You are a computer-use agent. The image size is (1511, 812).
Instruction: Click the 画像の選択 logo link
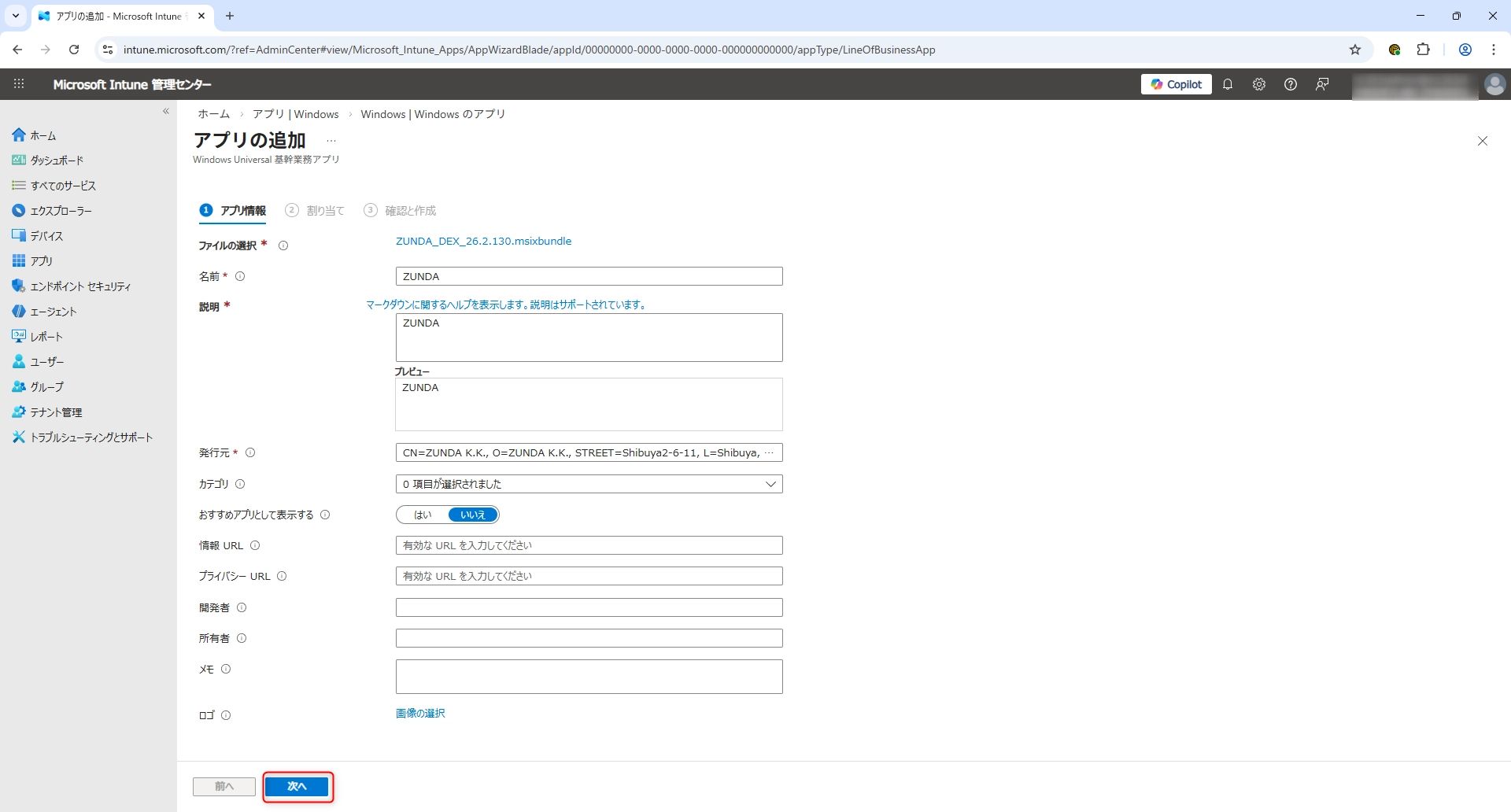(420, 714)
